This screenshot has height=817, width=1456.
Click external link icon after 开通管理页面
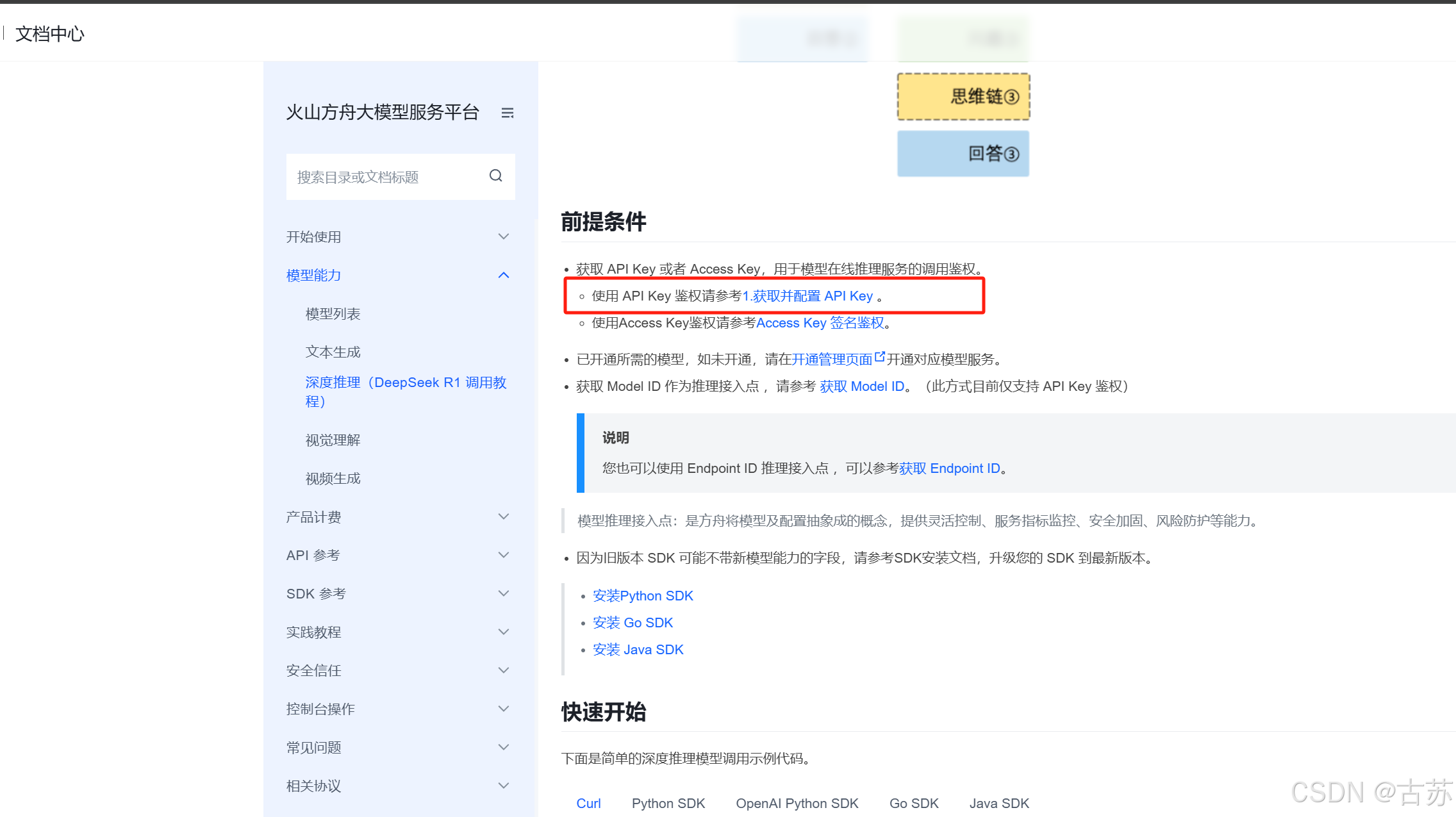[880, 357]
